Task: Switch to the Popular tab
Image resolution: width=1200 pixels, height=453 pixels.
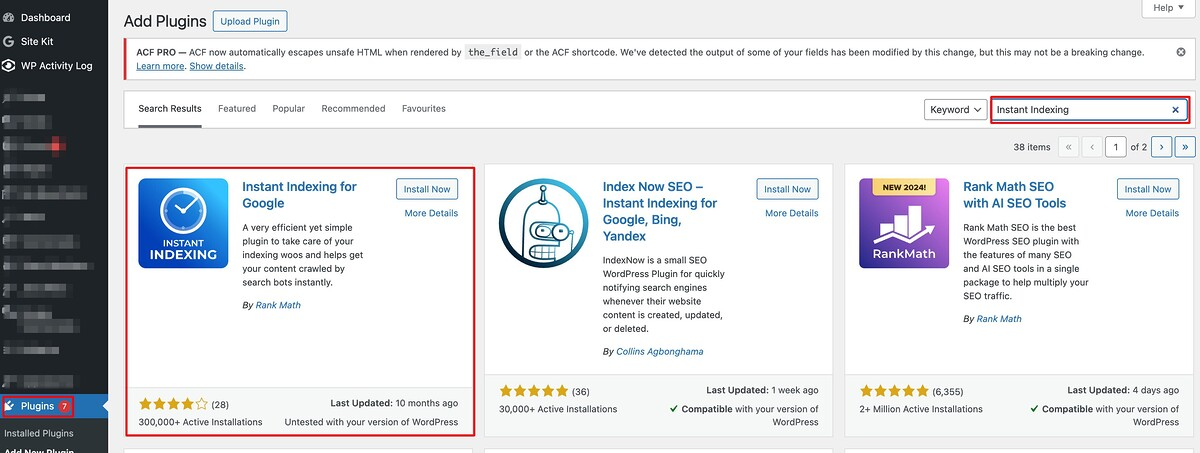Action: [289, 109]
